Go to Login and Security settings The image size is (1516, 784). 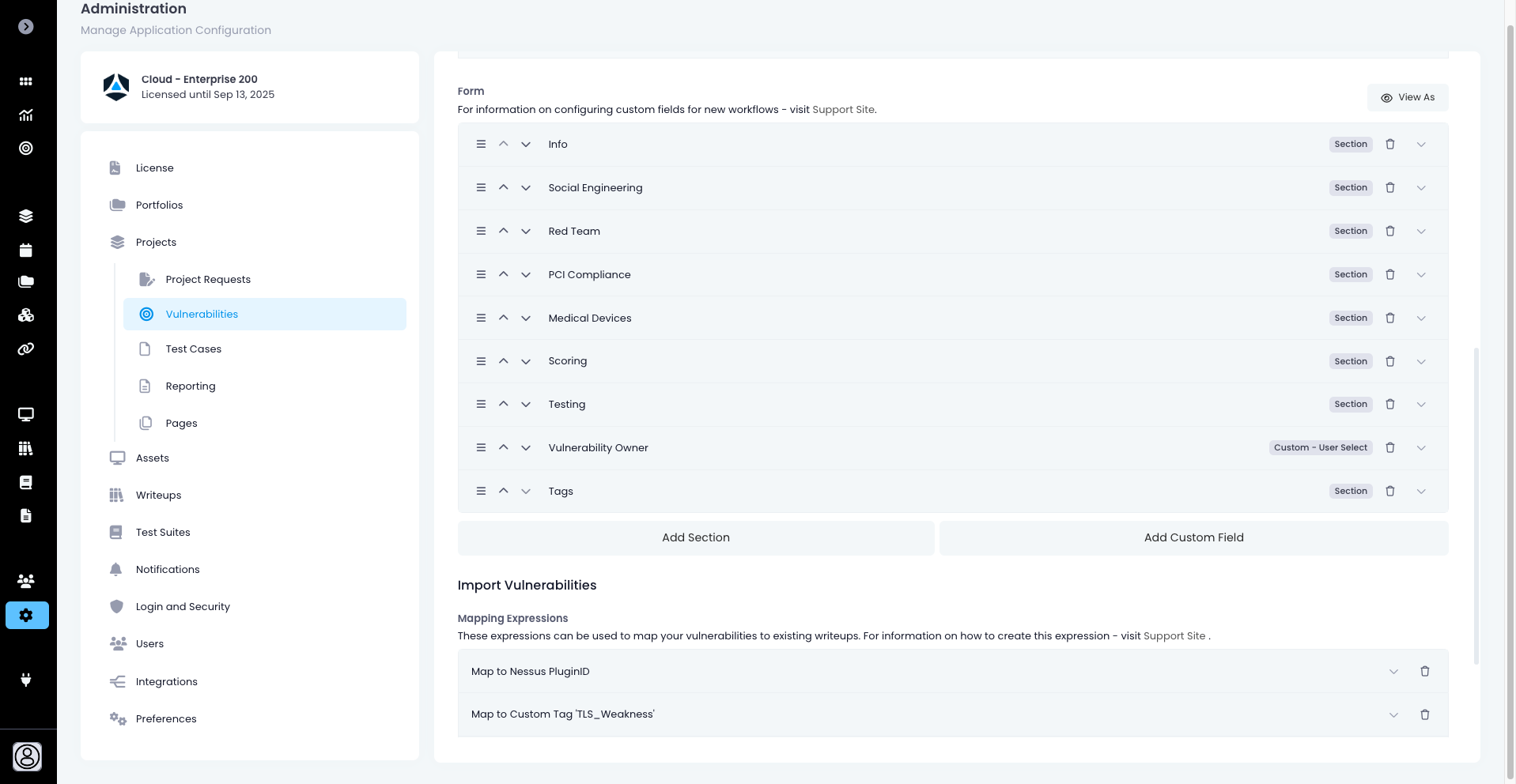183,607
